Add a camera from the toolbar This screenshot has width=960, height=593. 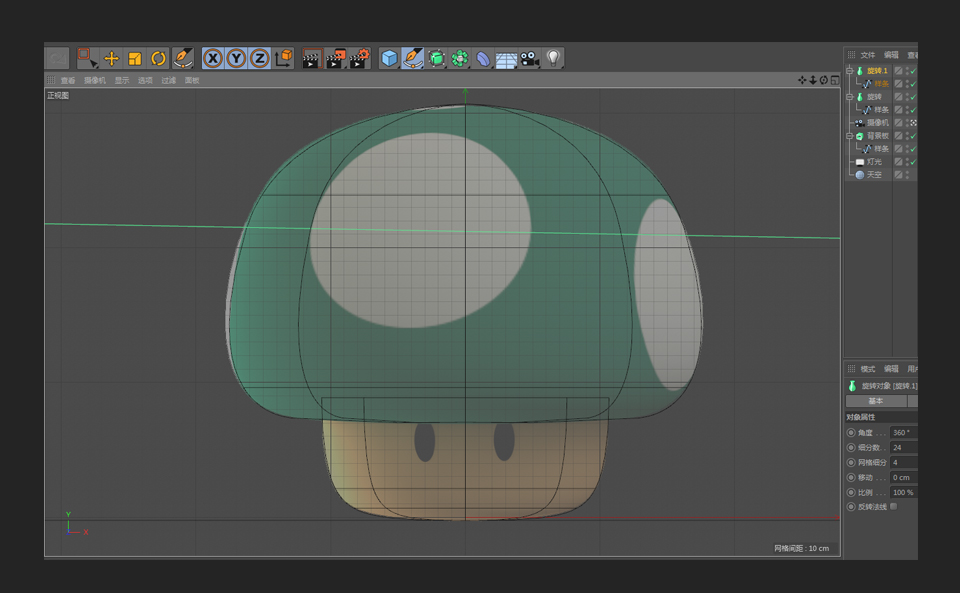coord(529,59)
